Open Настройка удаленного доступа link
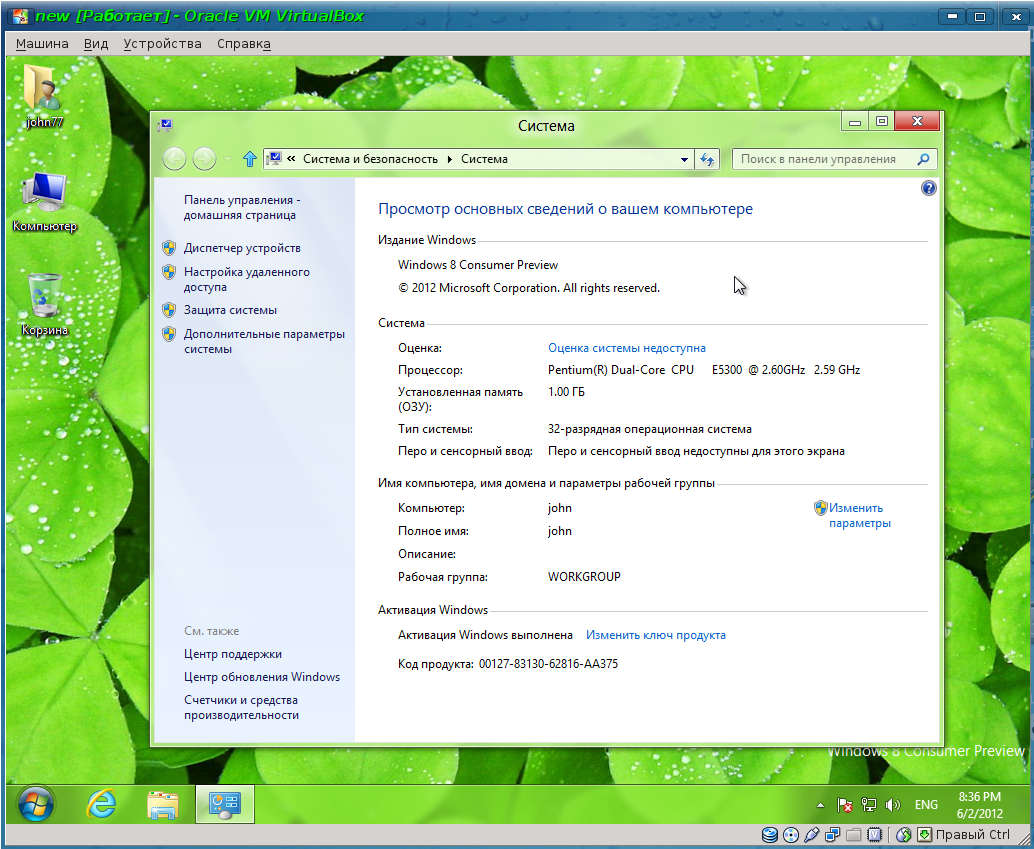 (247, 280)
